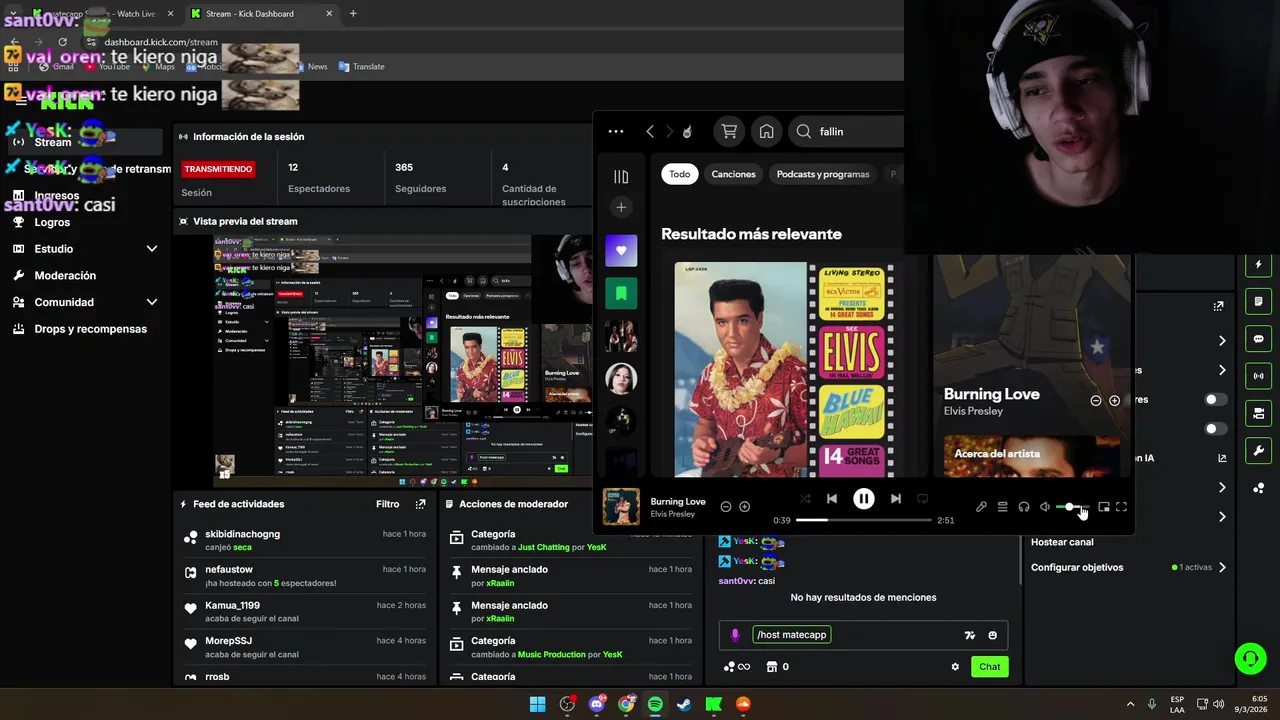Skip to next track in Spotify
Screen dimensions: 1280x720
(x=896, y=499)
